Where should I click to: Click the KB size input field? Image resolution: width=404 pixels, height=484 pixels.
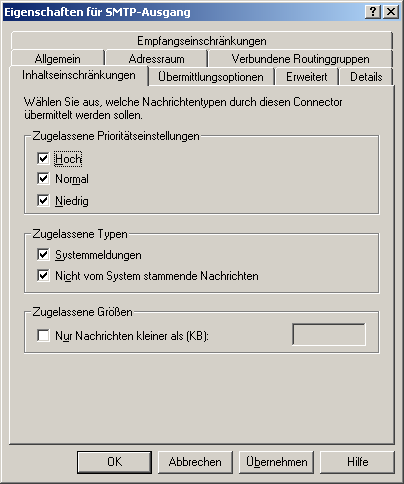pos(329,334)
